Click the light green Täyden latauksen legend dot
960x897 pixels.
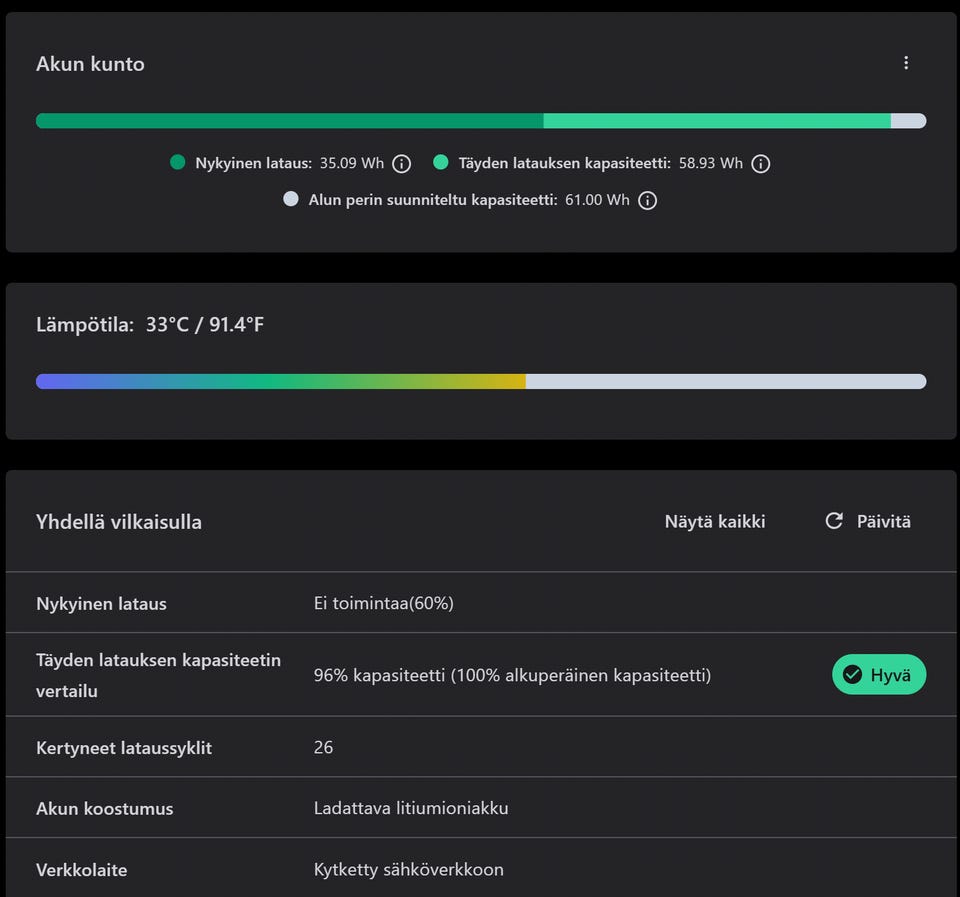(441, 162)
